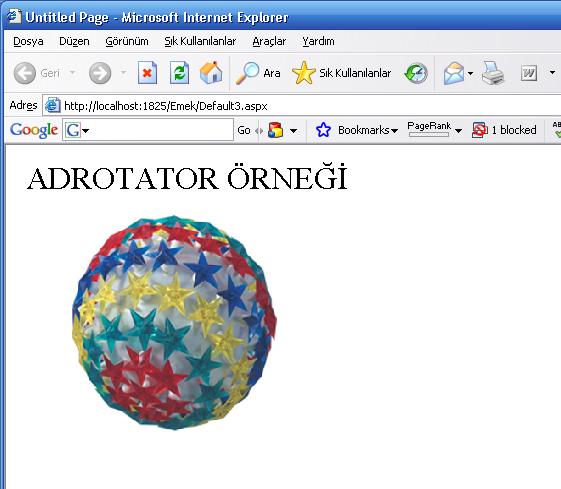
Task: Toggle the popup blocker '1 blocked'
Action: click(x=504, y=130)
